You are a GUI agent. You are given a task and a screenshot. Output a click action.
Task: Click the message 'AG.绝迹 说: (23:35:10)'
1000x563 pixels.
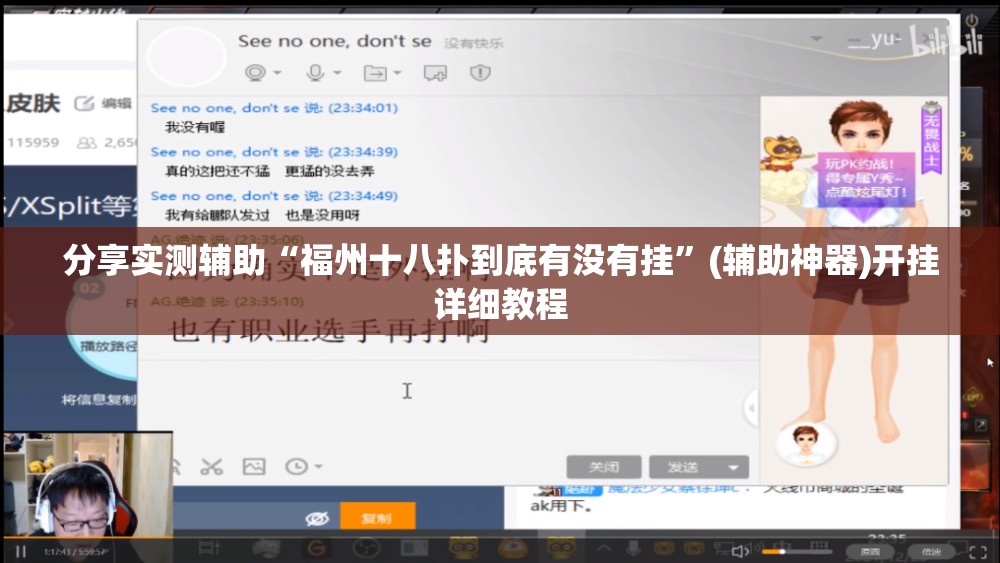pyautogui.click(x=227, y=301)
